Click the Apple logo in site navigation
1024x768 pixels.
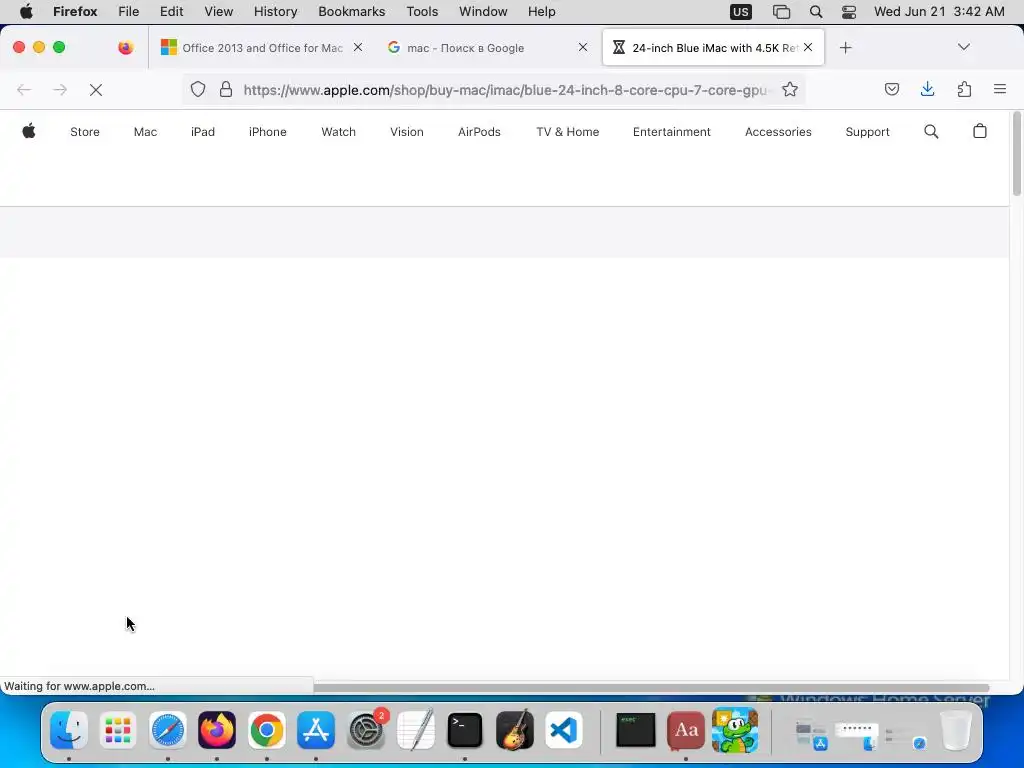coord(29,131)
